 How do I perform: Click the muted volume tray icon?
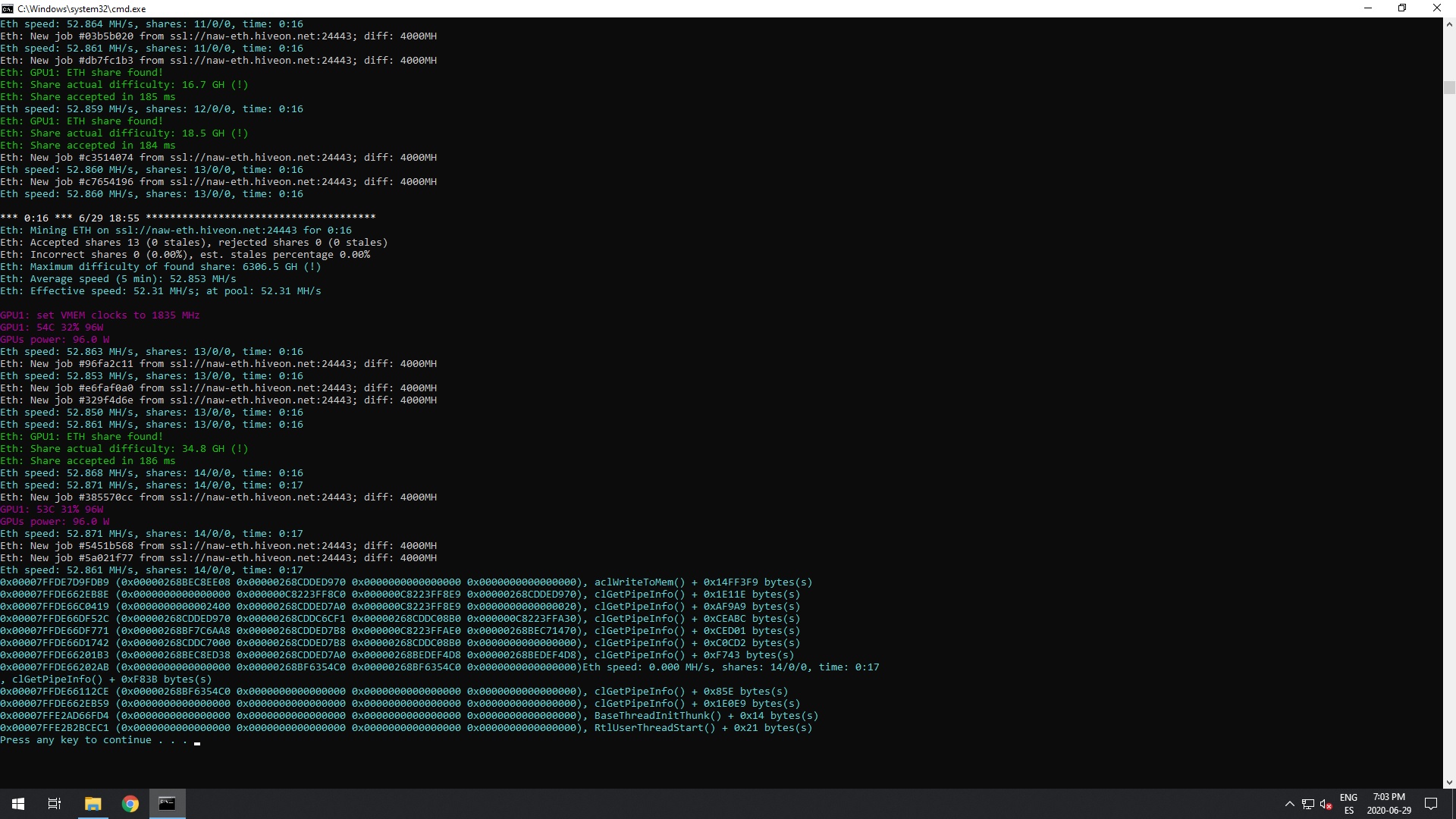click(x=1326, y=804)
